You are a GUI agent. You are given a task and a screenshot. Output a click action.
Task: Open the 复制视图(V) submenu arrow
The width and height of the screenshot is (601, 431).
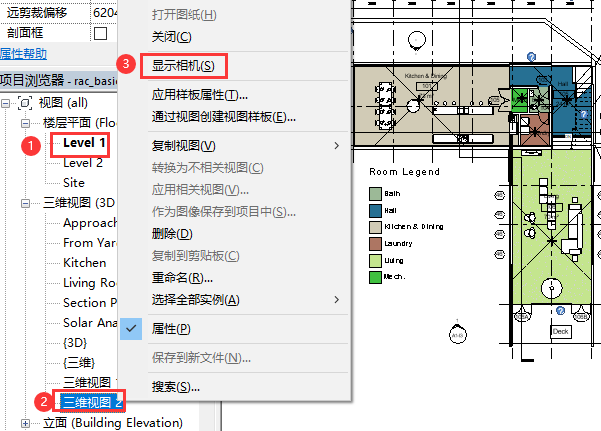337,146
